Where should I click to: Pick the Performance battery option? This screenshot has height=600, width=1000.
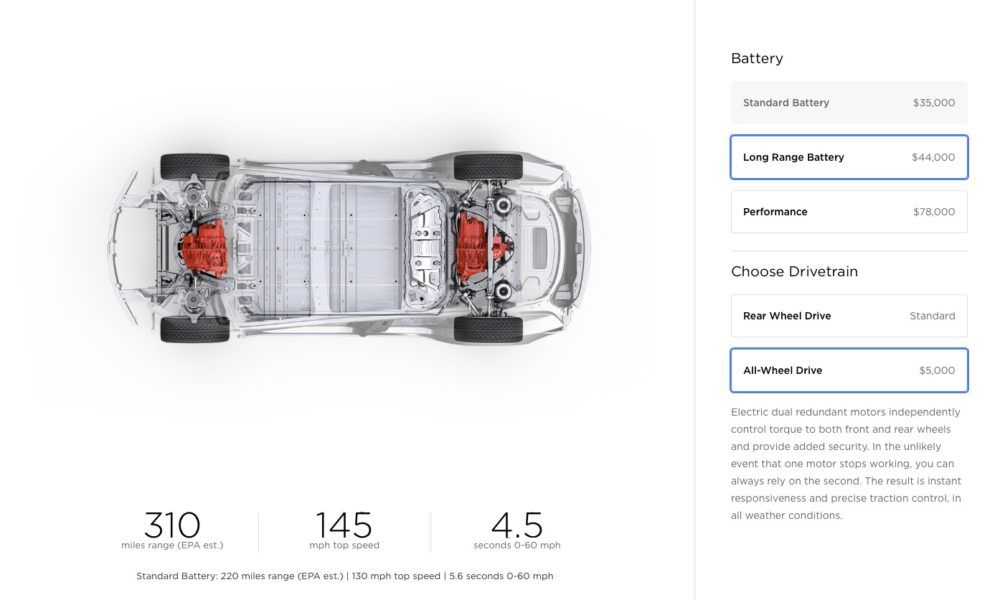click(849, 212)
